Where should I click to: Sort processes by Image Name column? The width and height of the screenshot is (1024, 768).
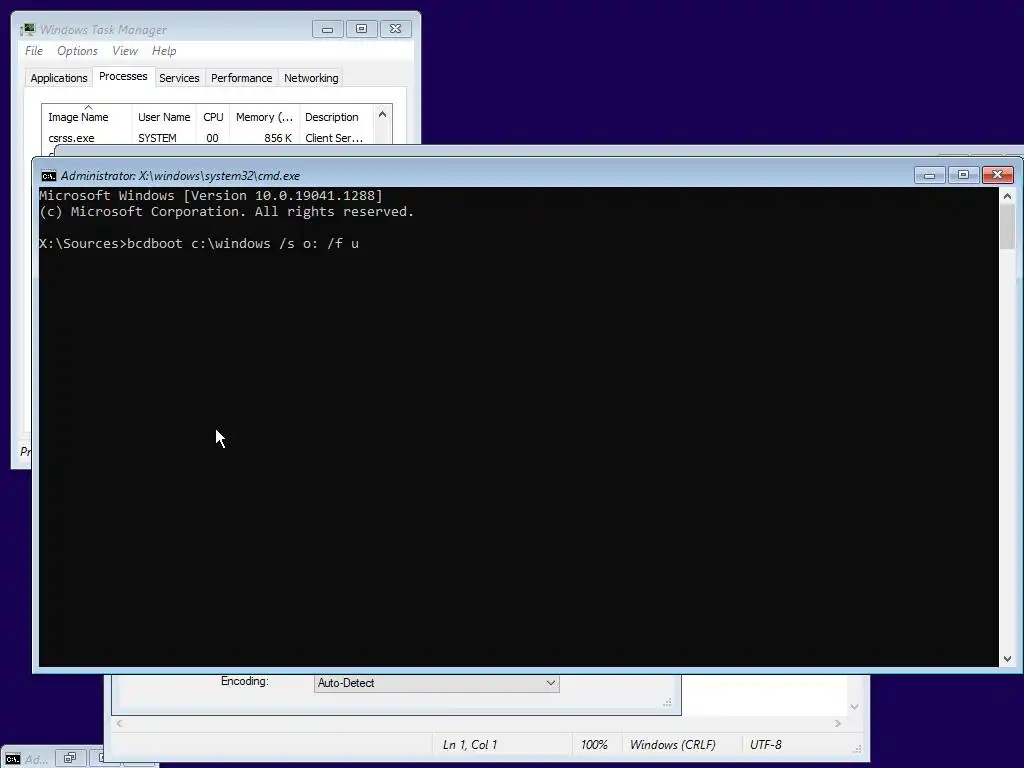point(87,116)
